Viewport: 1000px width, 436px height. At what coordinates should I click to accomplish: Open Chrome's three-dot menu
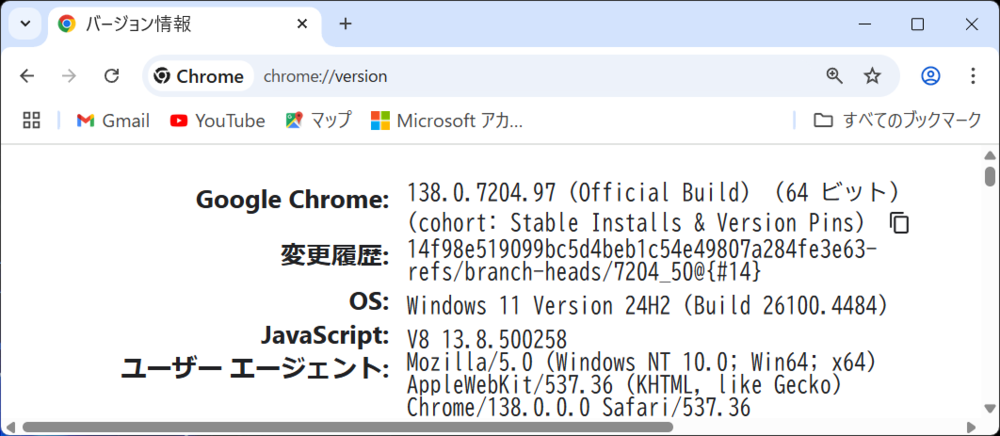973,76
